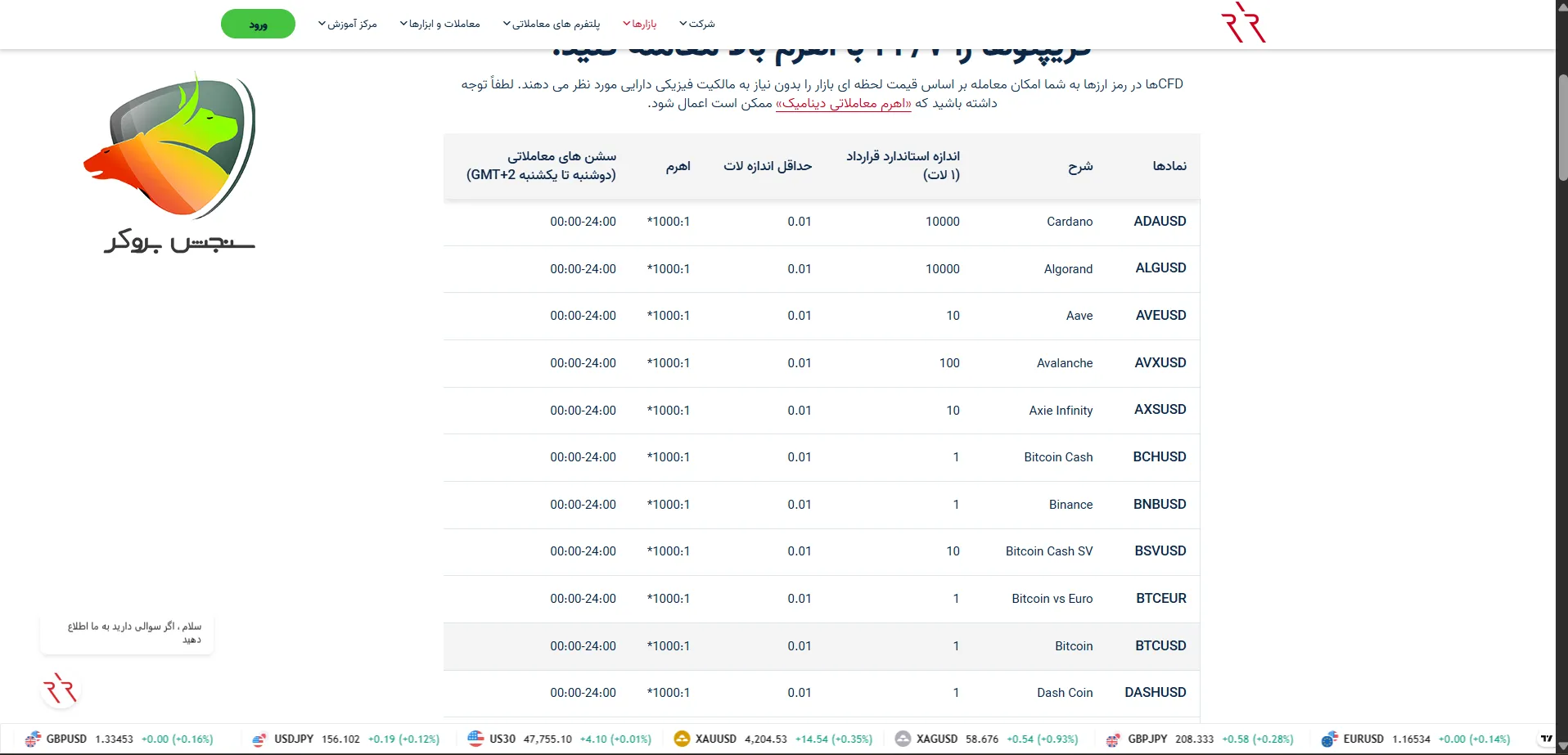The height and width of the screenshot is (755, 1568).
Task: Open the اهرم معاملاتی دینامیک link
Action: pyautogui.click(x=845, y=104)
